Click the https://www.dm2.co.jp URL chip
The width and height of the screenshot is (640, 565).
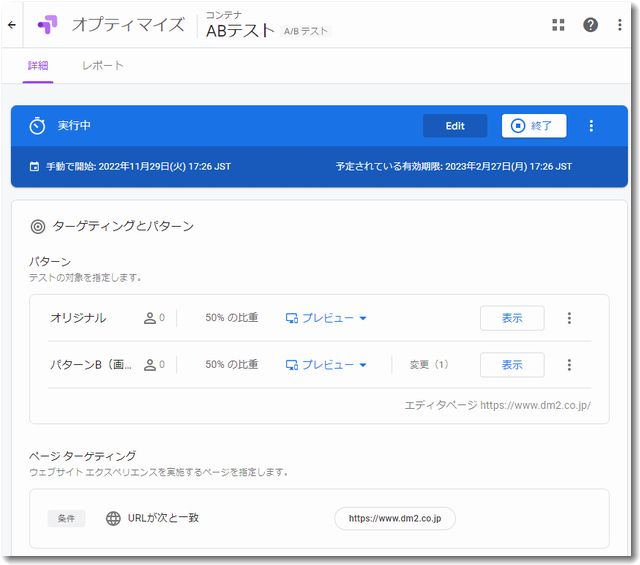395,518
